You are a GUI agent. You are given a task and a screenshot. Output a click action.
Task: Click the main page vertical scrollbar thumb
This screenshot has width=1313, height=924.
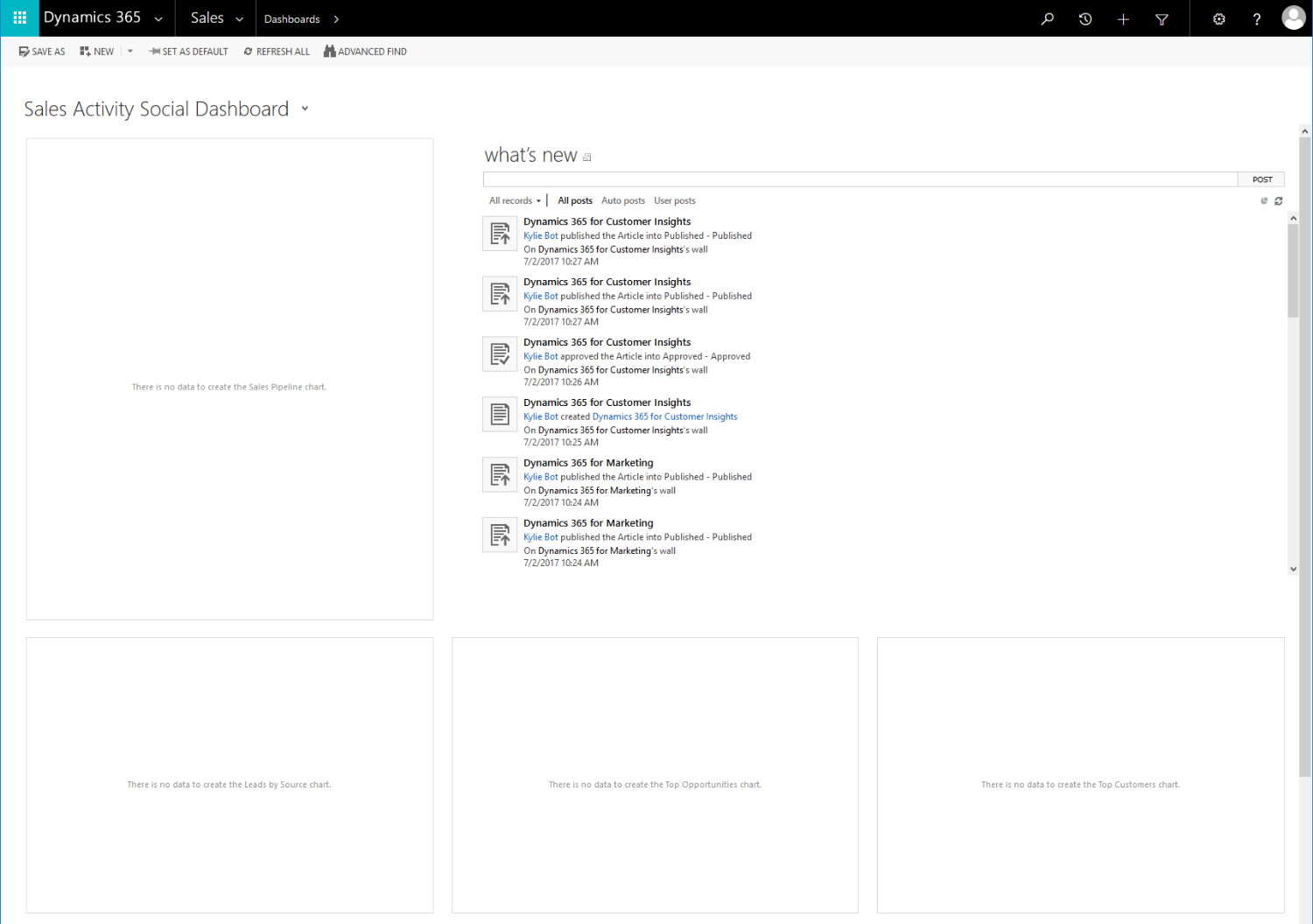(1305, 457)
